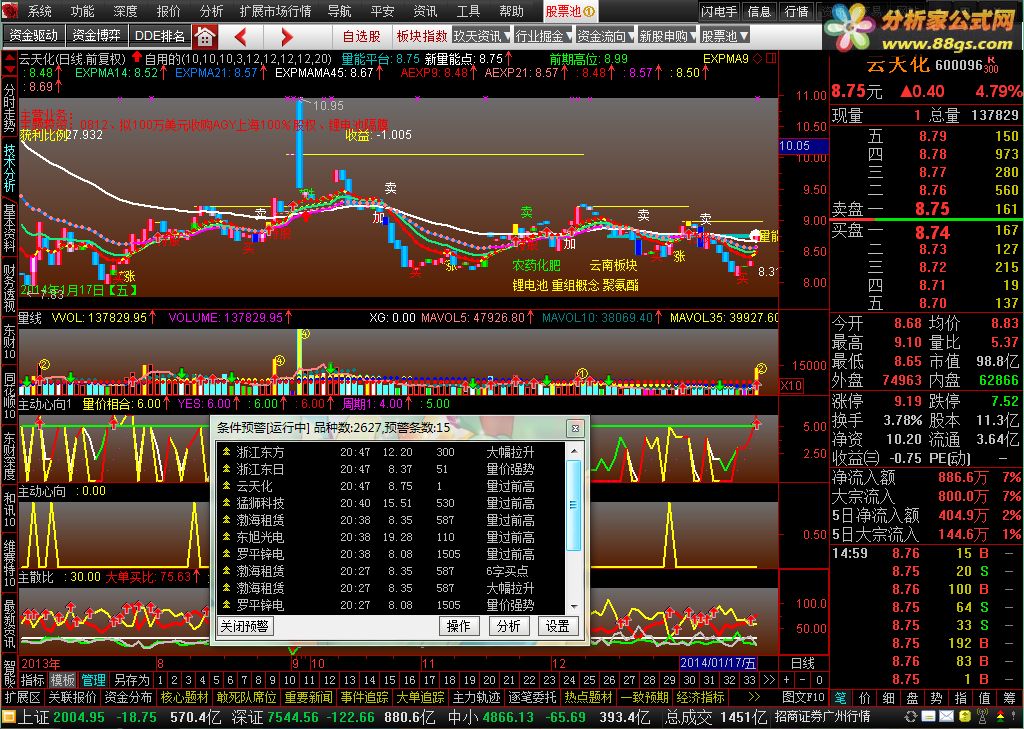This screenshot has width=1024, height=729.
Task: Click the 资金驱动 toolbar button
Action: (x=34, y=36)
